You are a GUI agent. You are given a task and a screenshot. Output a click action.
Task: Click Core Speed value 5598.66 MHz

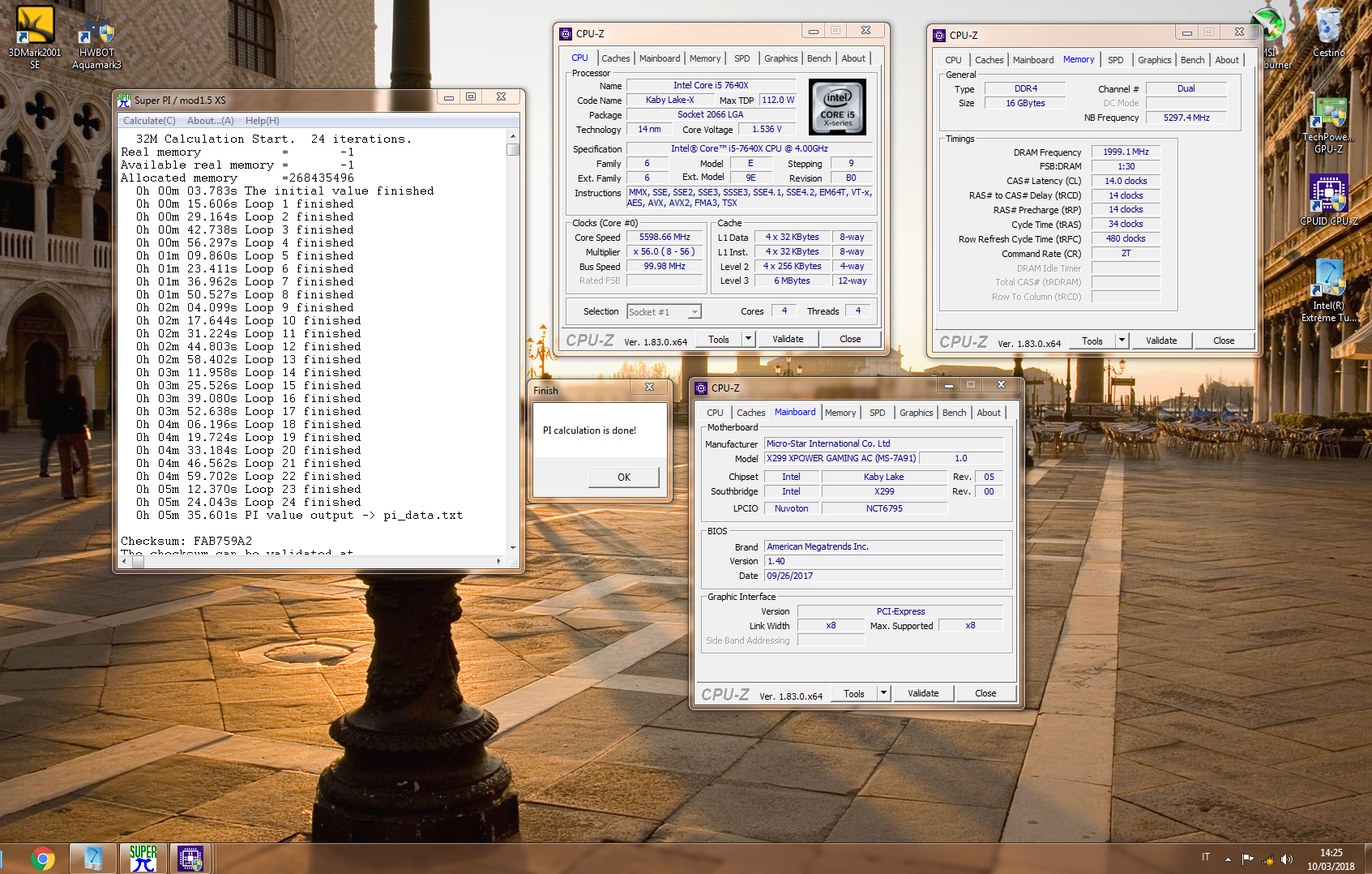665,238
